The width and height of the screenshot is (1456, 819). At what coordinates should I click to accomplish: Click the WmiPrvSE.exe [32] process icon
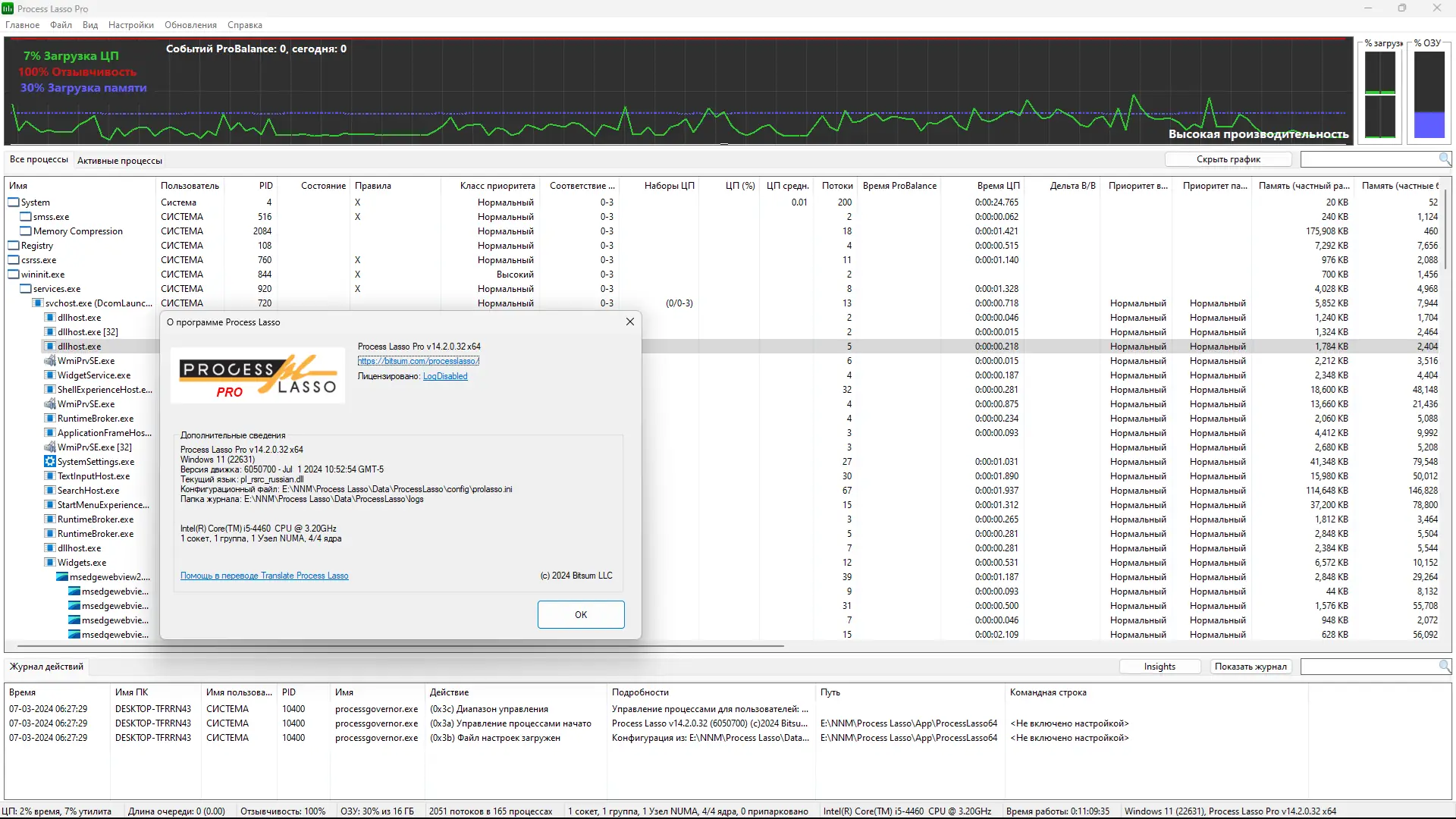point(50,447)
